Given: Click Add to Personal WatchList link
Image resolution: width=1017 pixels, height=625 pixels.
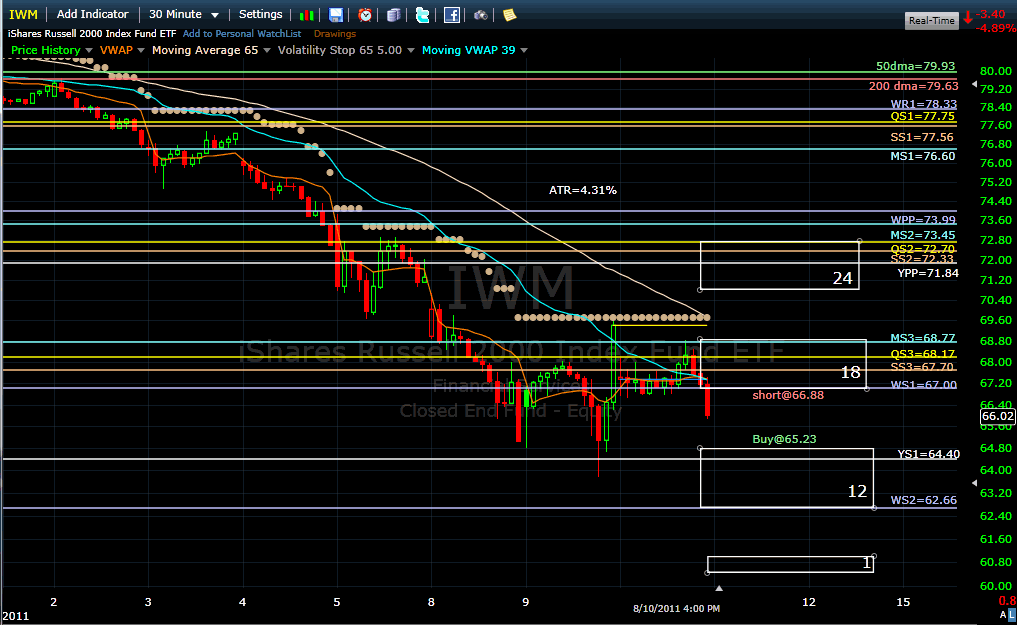Looking at the screenshot, I should click(242, 34).
